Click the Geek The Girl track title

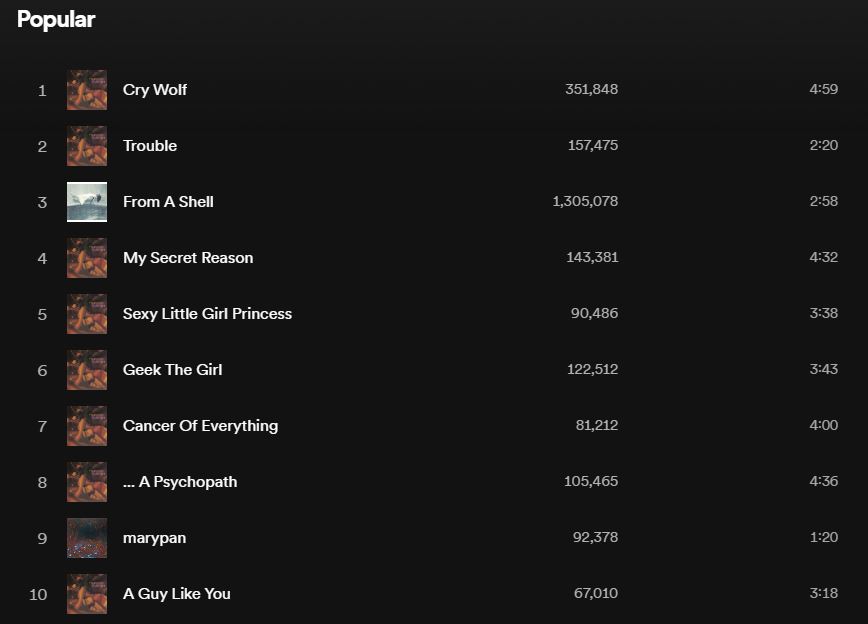tap(172, 370)
